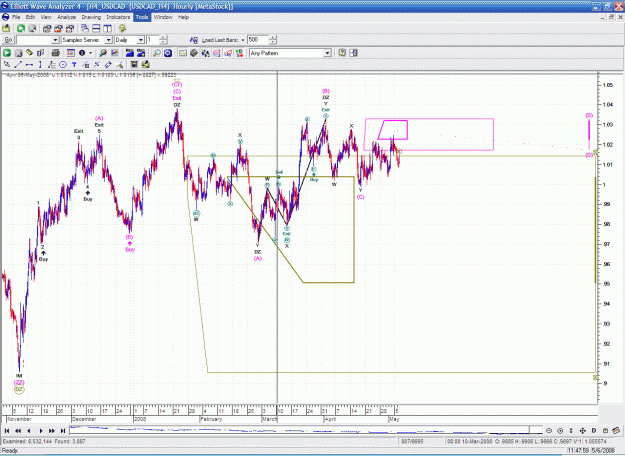Click the printer icon
625x456 pixels.
pyautogui.click(x=55, y=53)
